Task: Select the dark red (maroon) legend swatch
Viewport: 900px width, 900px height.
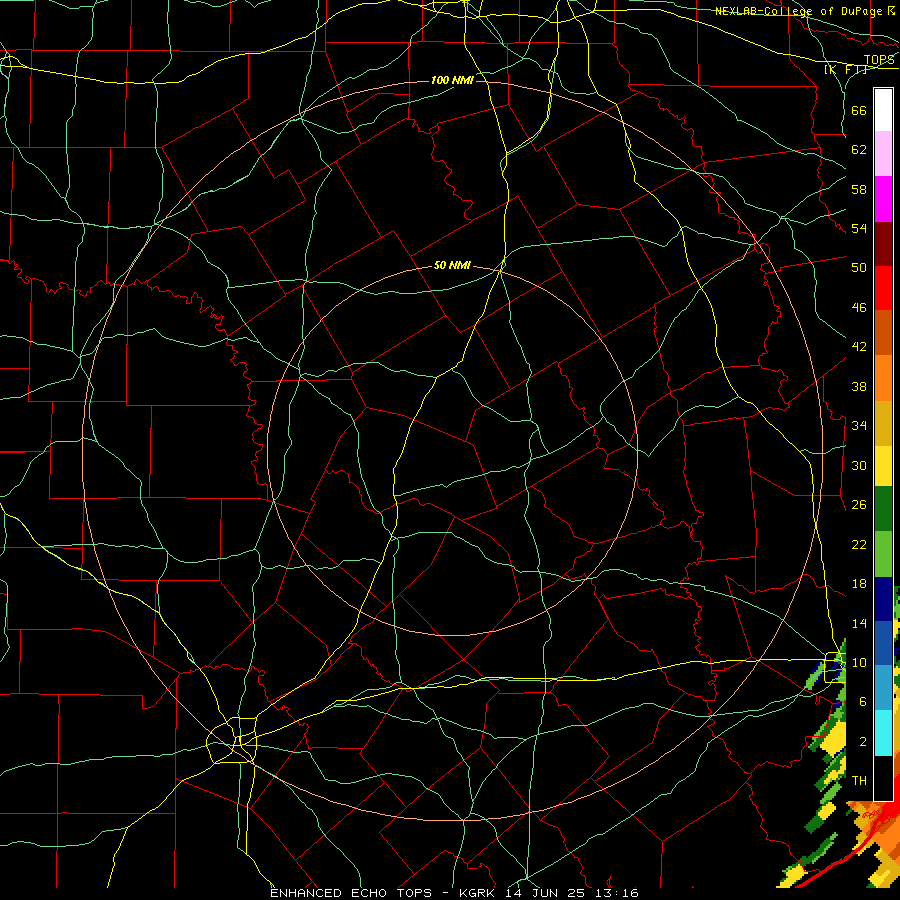Action: (883, 243)
